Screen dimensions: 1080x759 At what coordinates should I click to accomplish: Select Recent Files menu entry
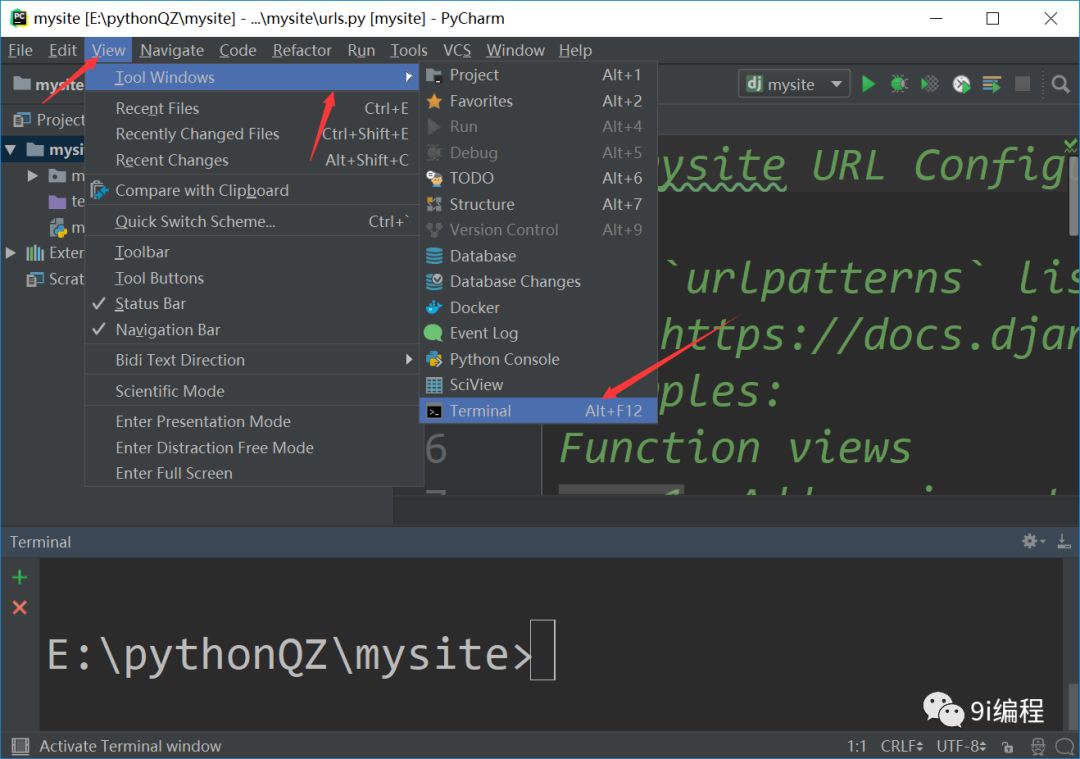(x=252, y=108)
